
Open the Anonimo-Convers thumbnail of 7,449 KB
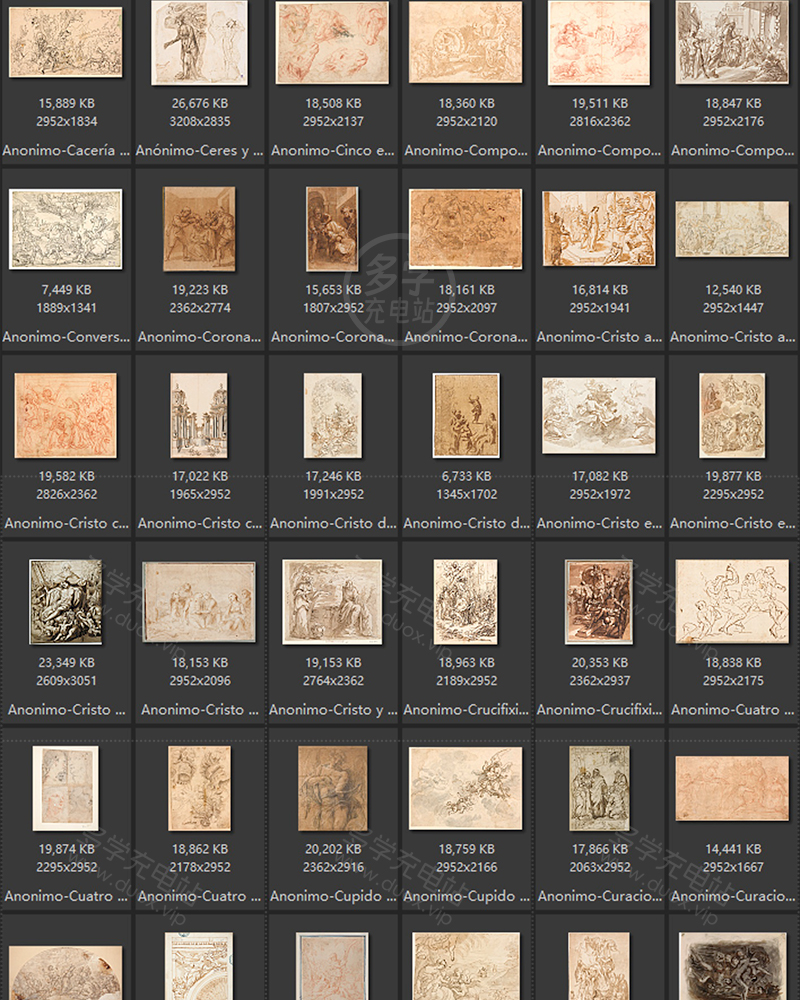[66, 229]
